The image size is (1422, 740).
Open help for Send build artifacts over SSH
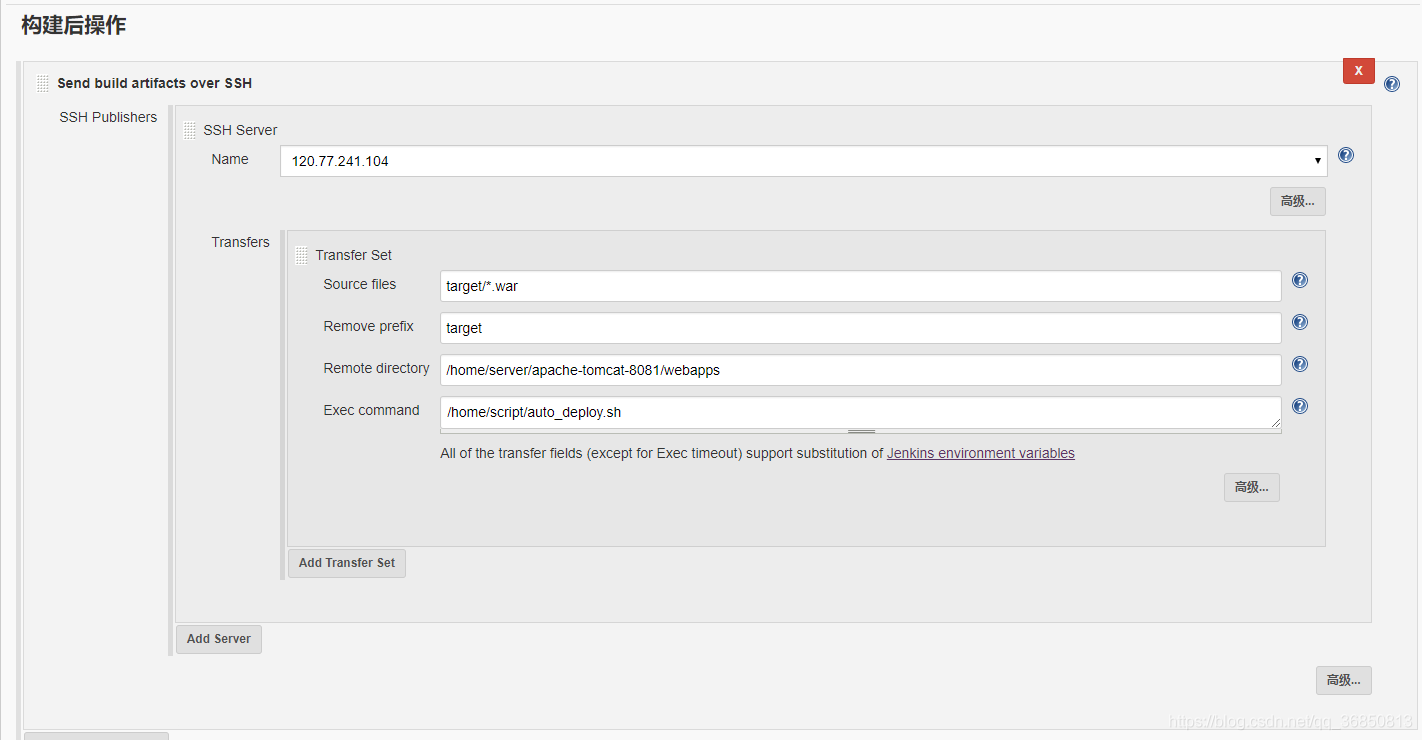pos(1392,85)
